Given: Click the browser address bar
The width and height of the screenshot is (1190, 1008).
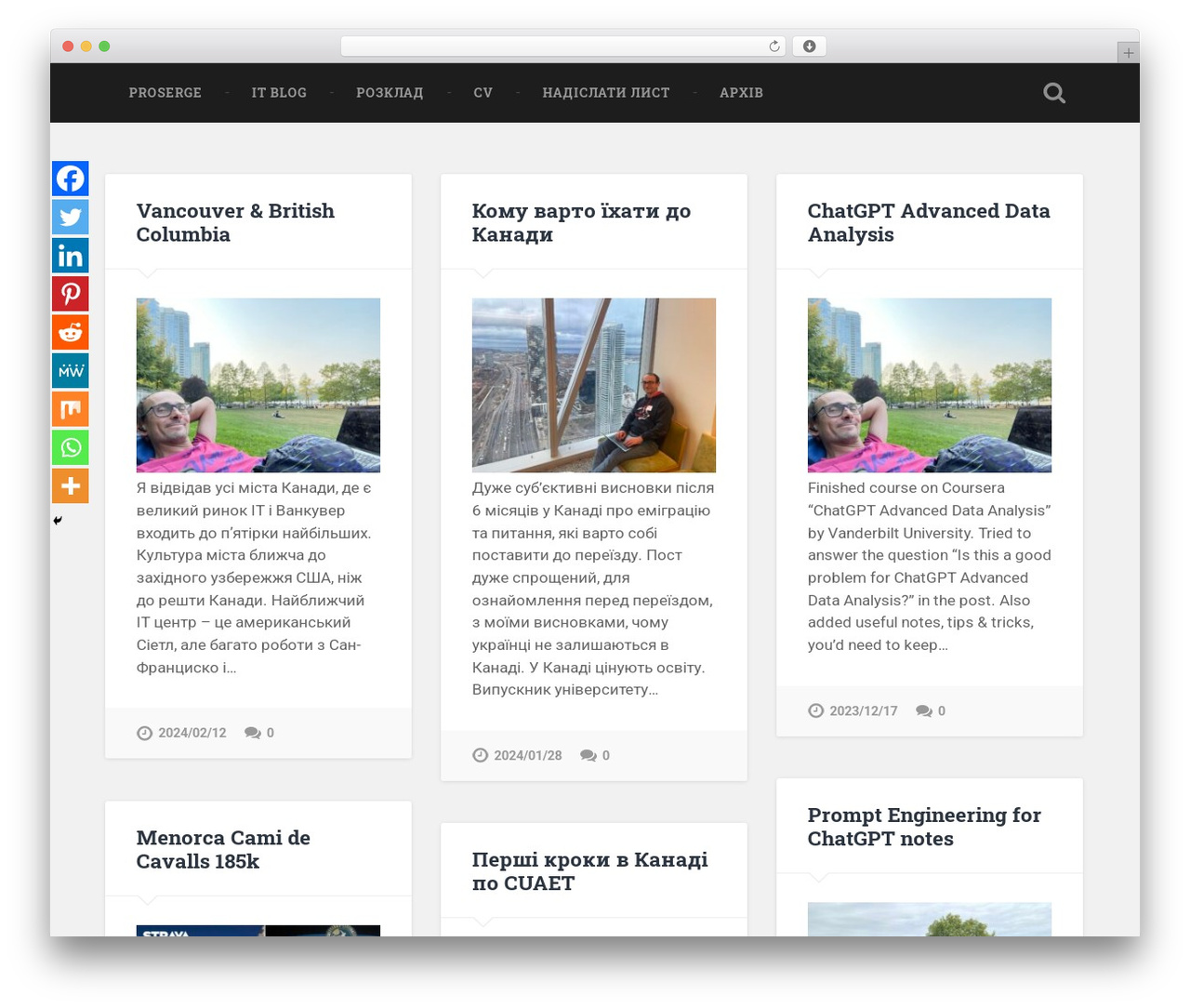Looking at the screenshot, I should coord(562,46).
